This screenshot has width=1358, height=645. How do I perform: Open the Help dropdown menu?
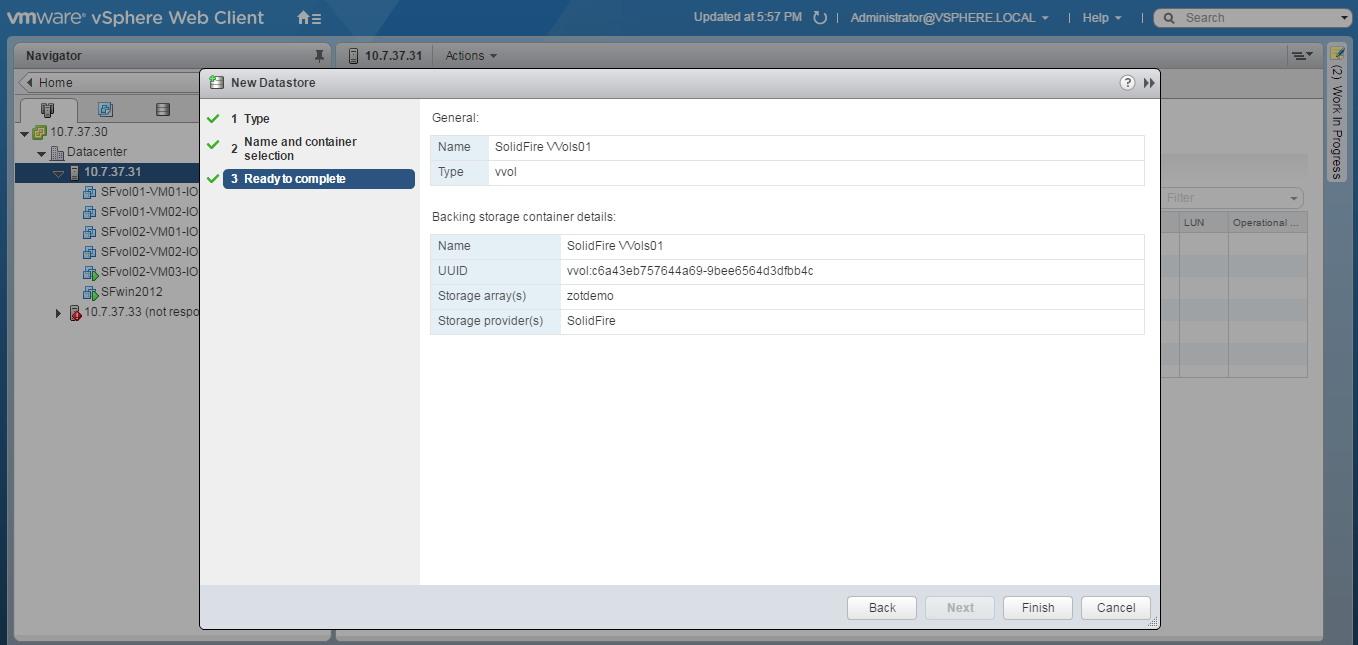[1102, 18]
